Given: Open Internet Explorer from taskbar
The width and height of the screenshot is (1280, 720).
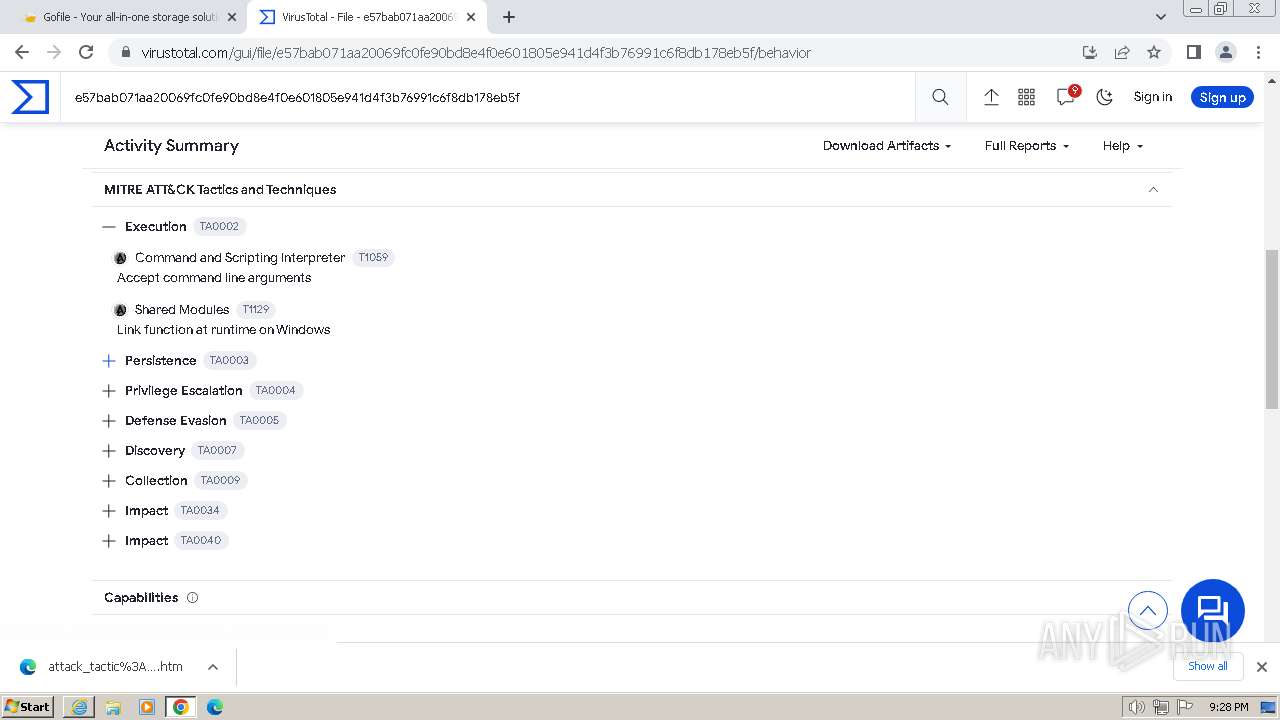Looking at the screenshot, I should 79,706.
